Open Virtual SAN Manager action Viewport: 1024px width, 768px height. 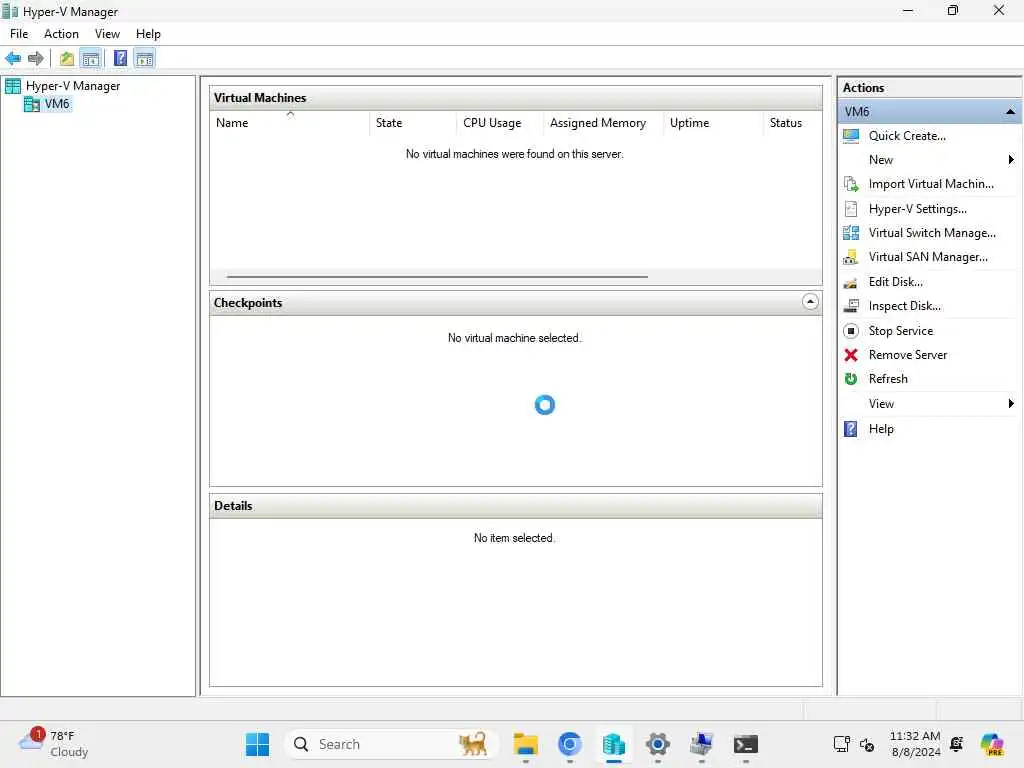[929, 257]
